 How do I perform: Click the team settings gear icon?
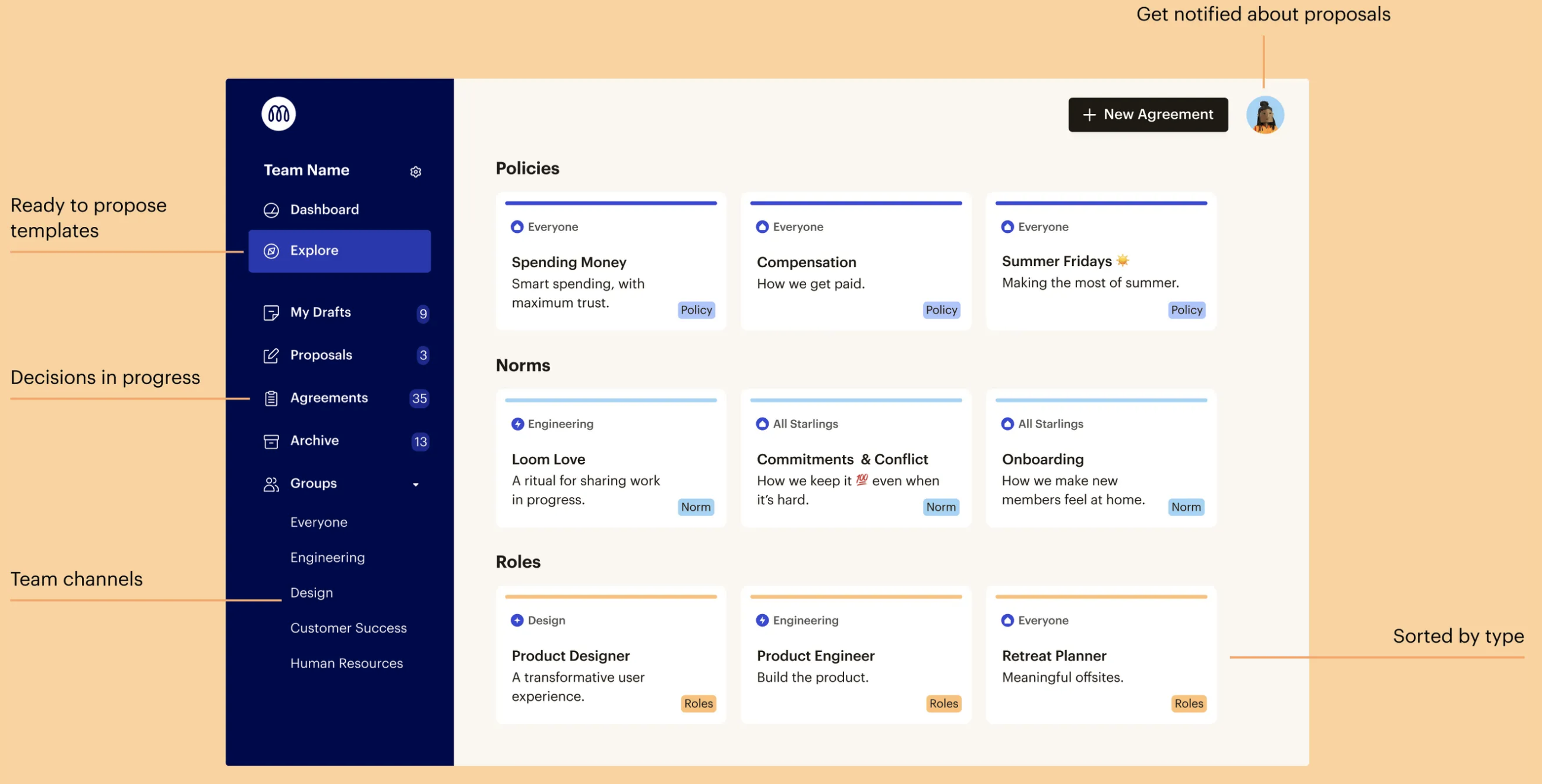point(415,172)
